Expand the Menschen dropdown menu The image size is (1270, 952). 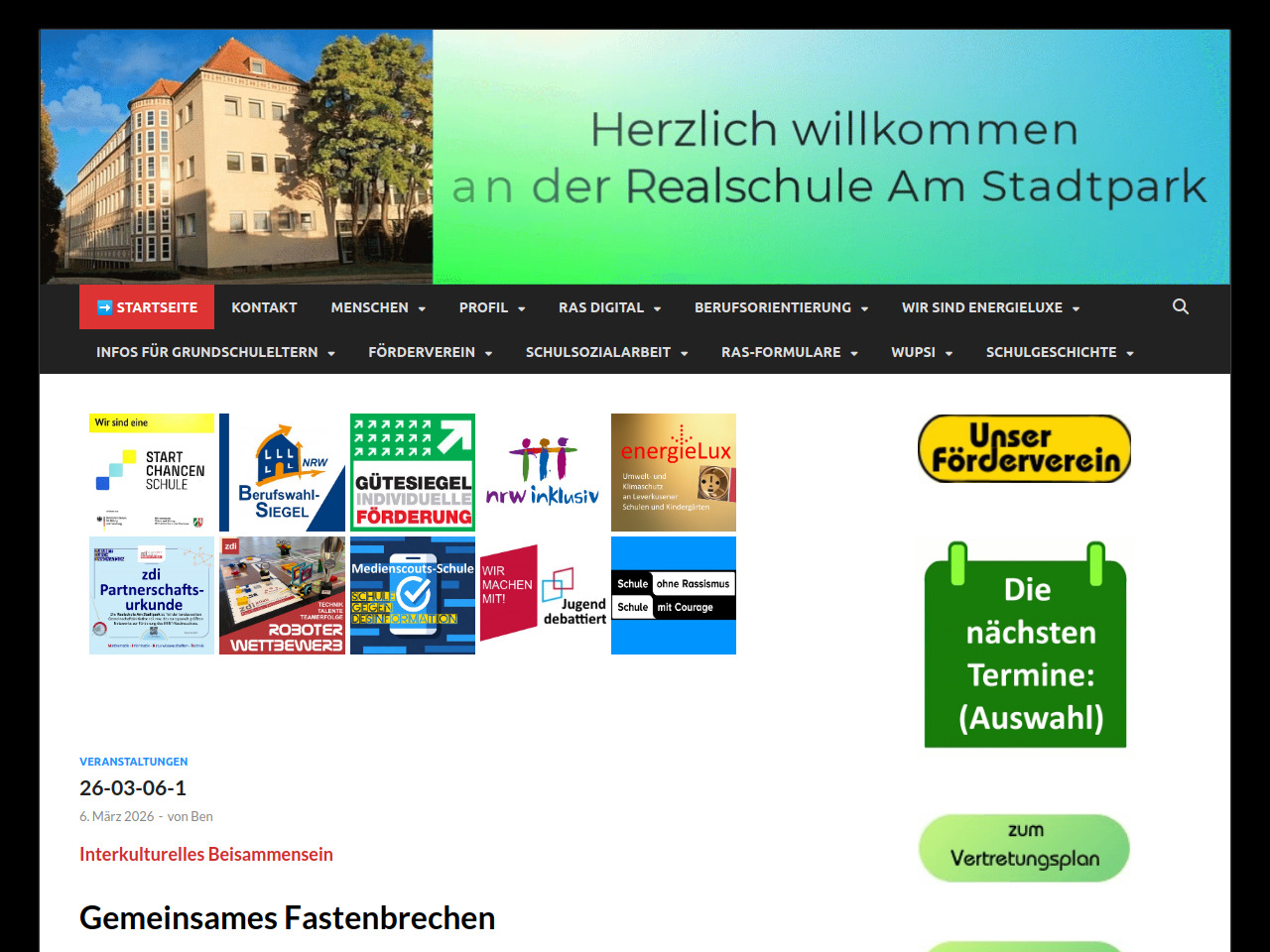point(378,307)
